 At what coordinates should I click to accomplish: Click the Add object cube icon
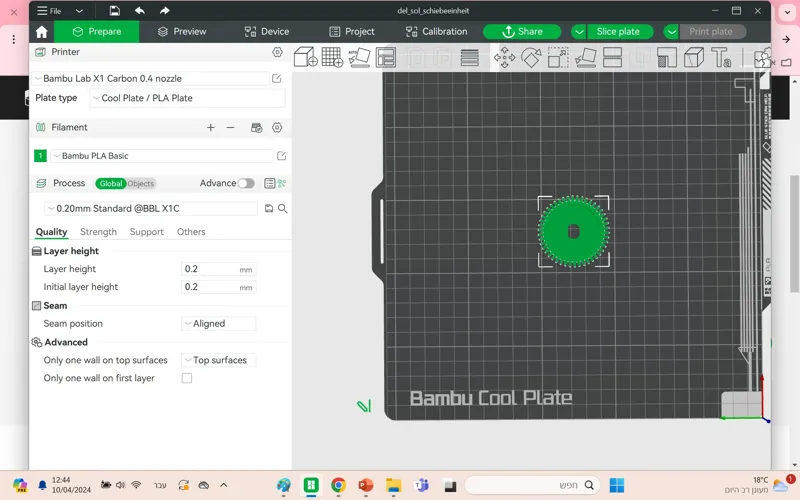306,57
